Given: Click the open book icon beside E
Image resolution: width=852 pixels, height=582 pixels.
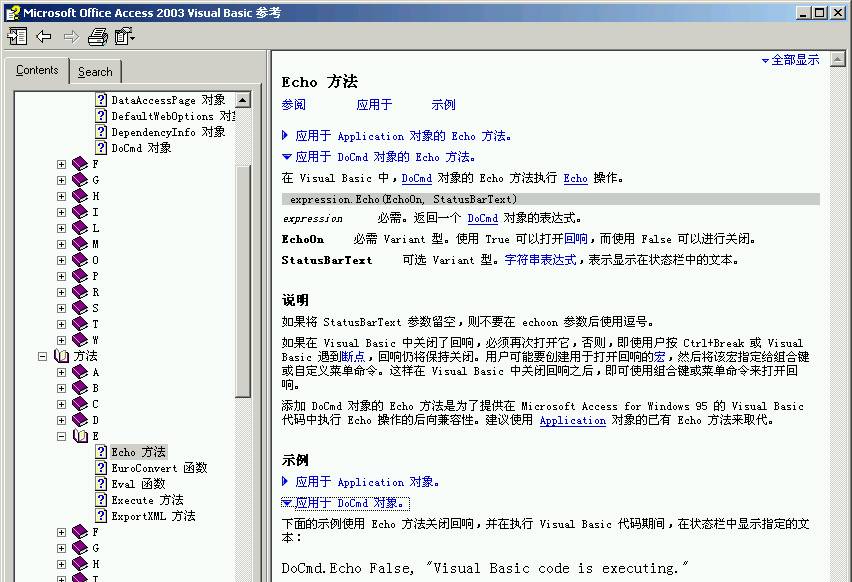Looking at the screenshot, I should coord(80,436).
